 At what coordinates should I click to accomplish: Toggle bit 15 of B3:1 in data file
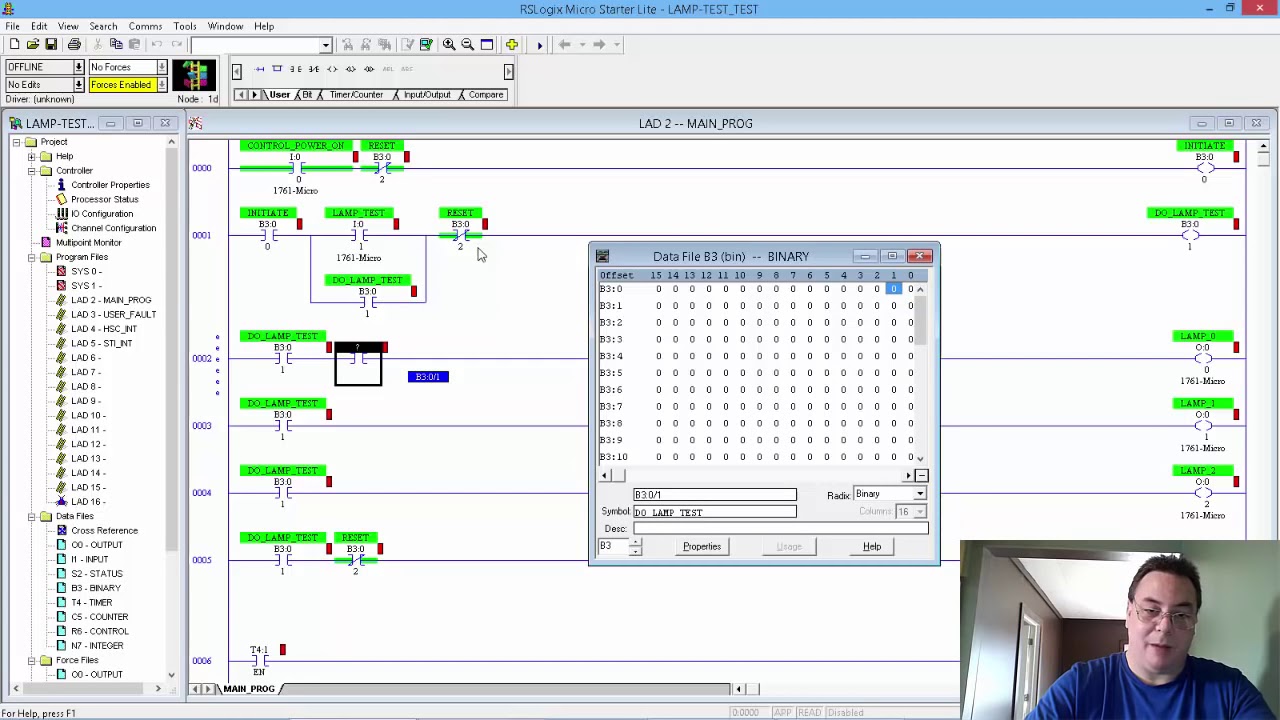pos(658,306)
